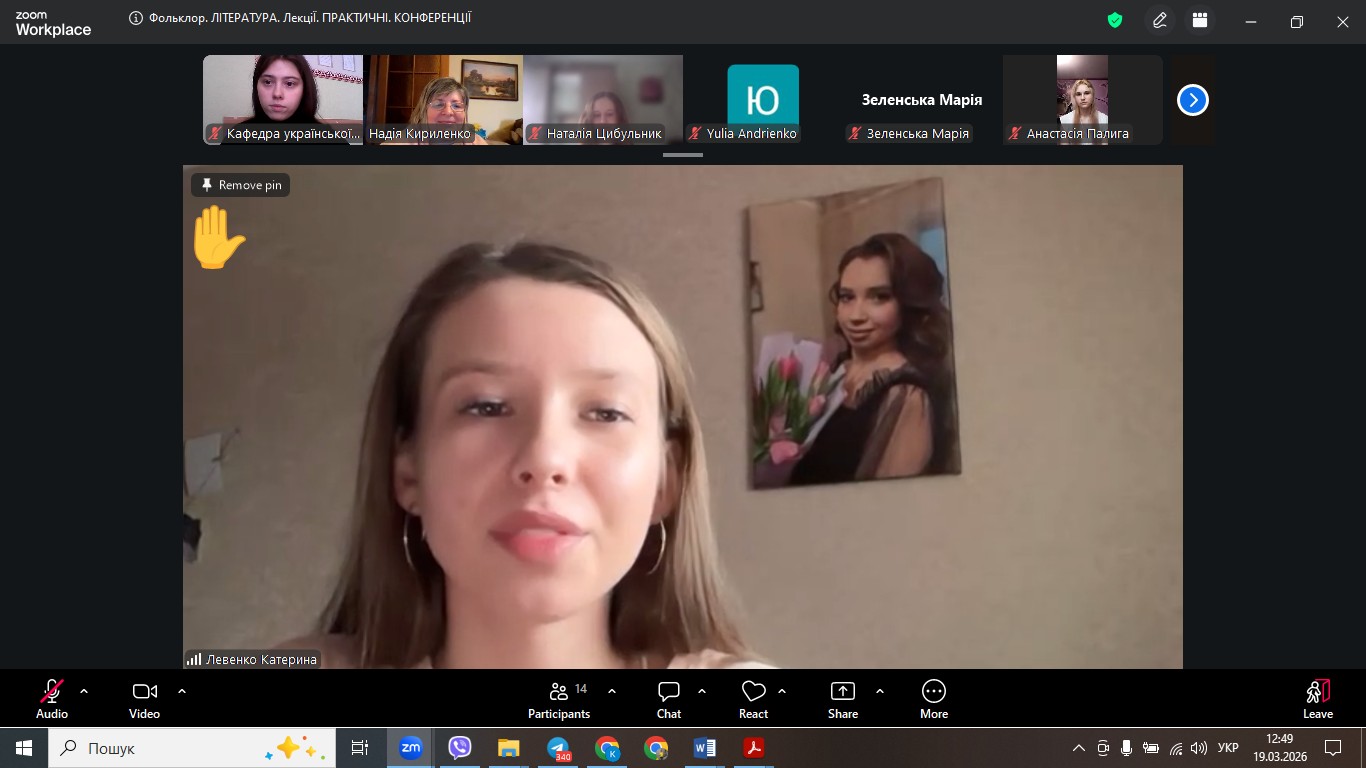Expand video options arrow next to Video
This screenshot has width=1366, height=768.
click(x=182, y=691)
